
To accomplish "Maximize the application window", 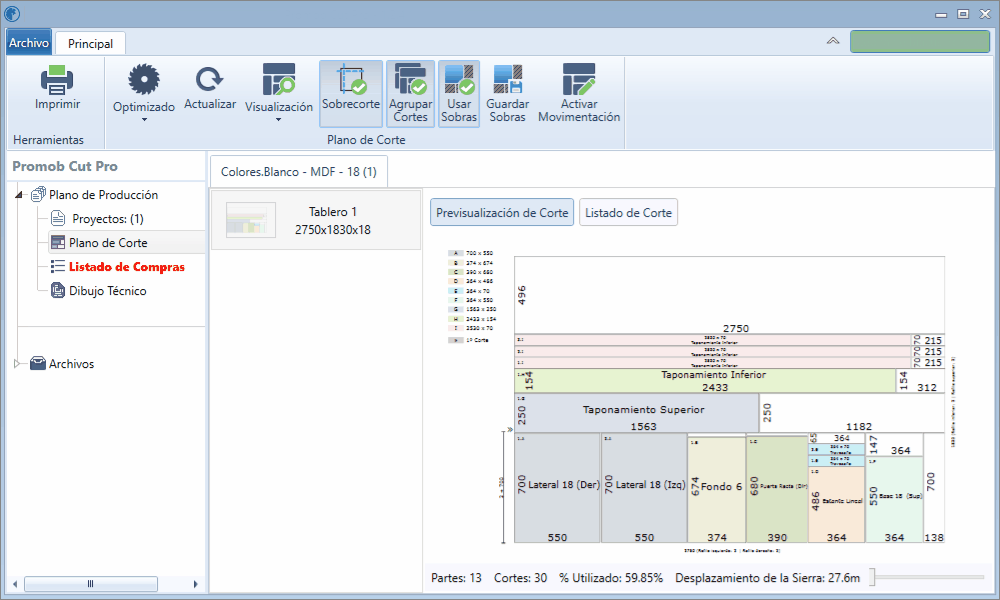I will pyautogui.click(x=963, y=13).
